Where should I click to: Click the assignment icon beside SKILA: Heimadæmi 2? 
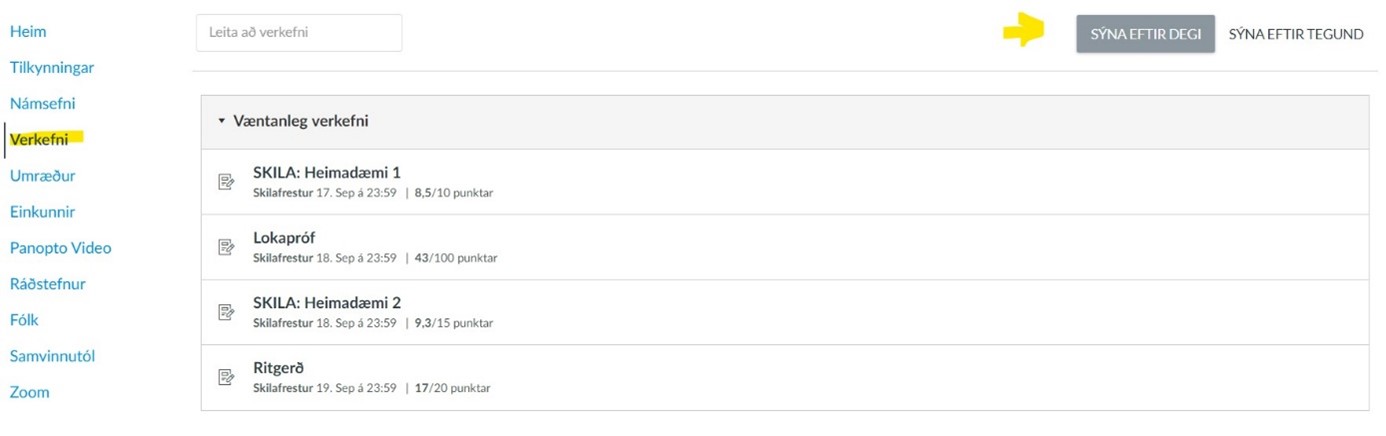[227, 312]
